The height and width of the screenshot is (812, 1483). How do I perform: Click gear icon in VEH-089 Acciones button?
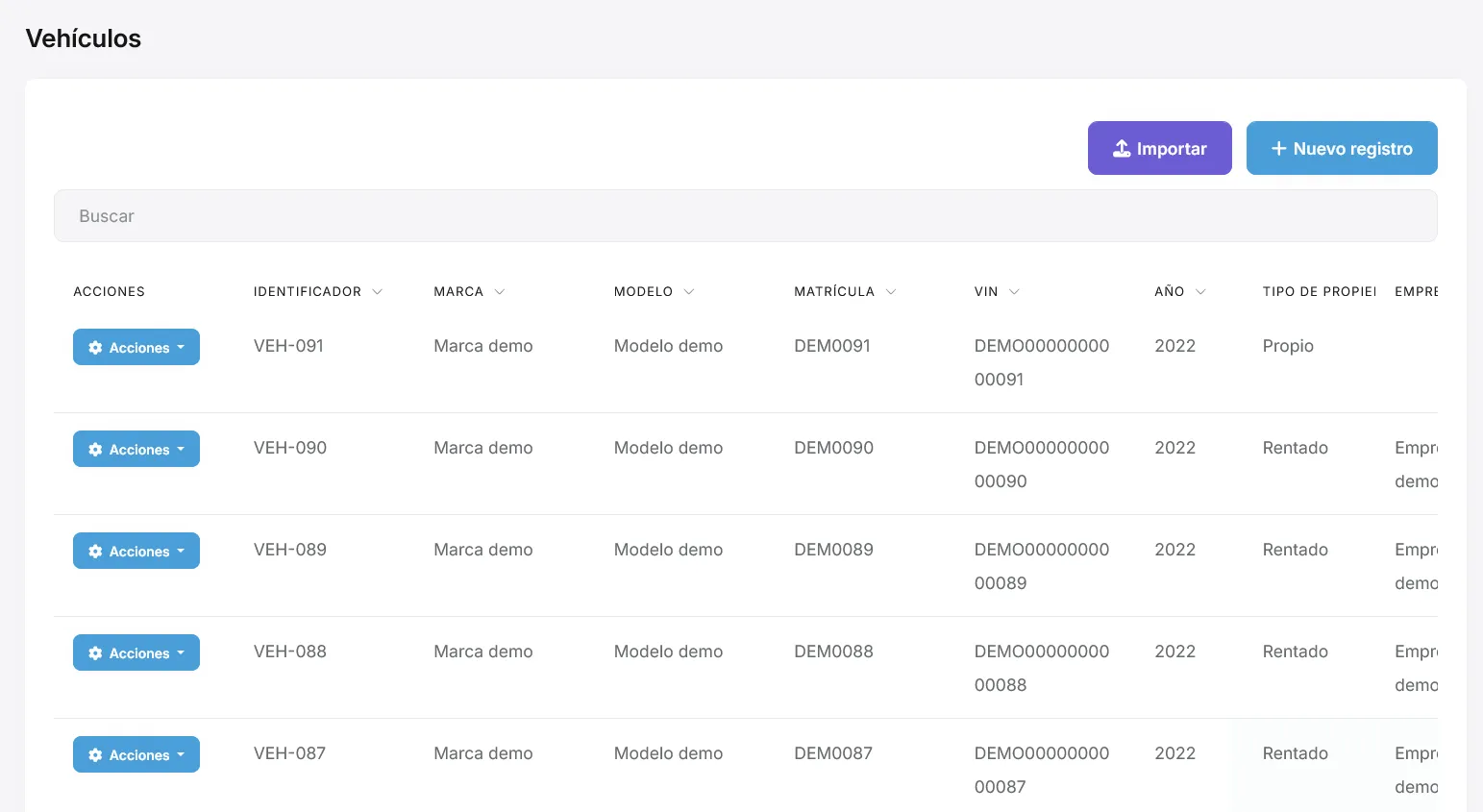[95, 552]
